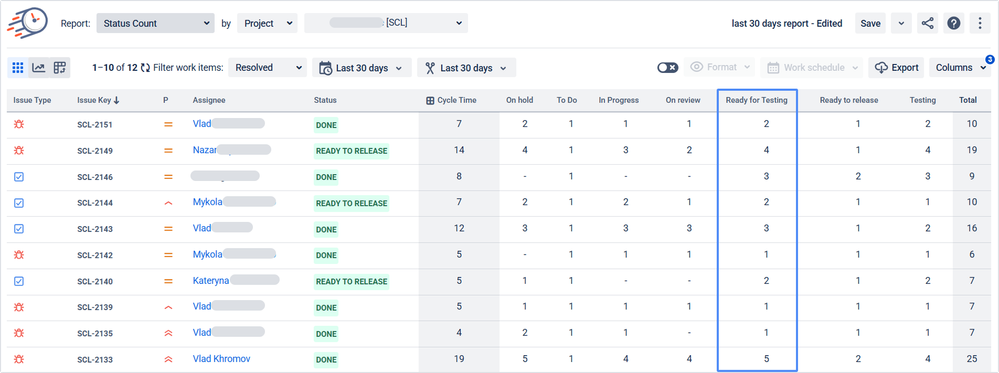Open assignee link Vlad Khromov
The height and width of the screenshot is (373, 999).
pos(222,359)
